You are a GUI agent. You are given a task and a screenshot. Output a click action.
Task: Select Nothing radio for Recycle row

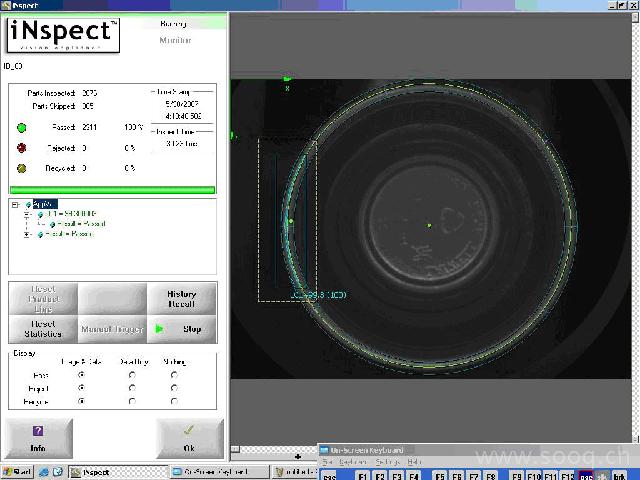pos(174,401)
